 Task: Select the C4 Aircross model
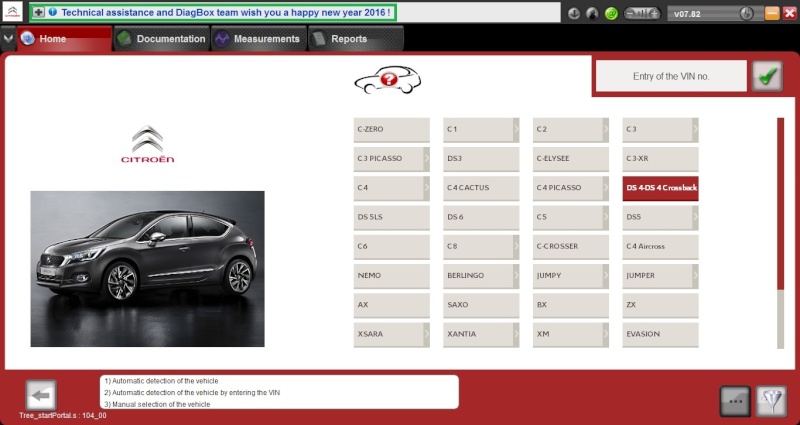point(660,246)
